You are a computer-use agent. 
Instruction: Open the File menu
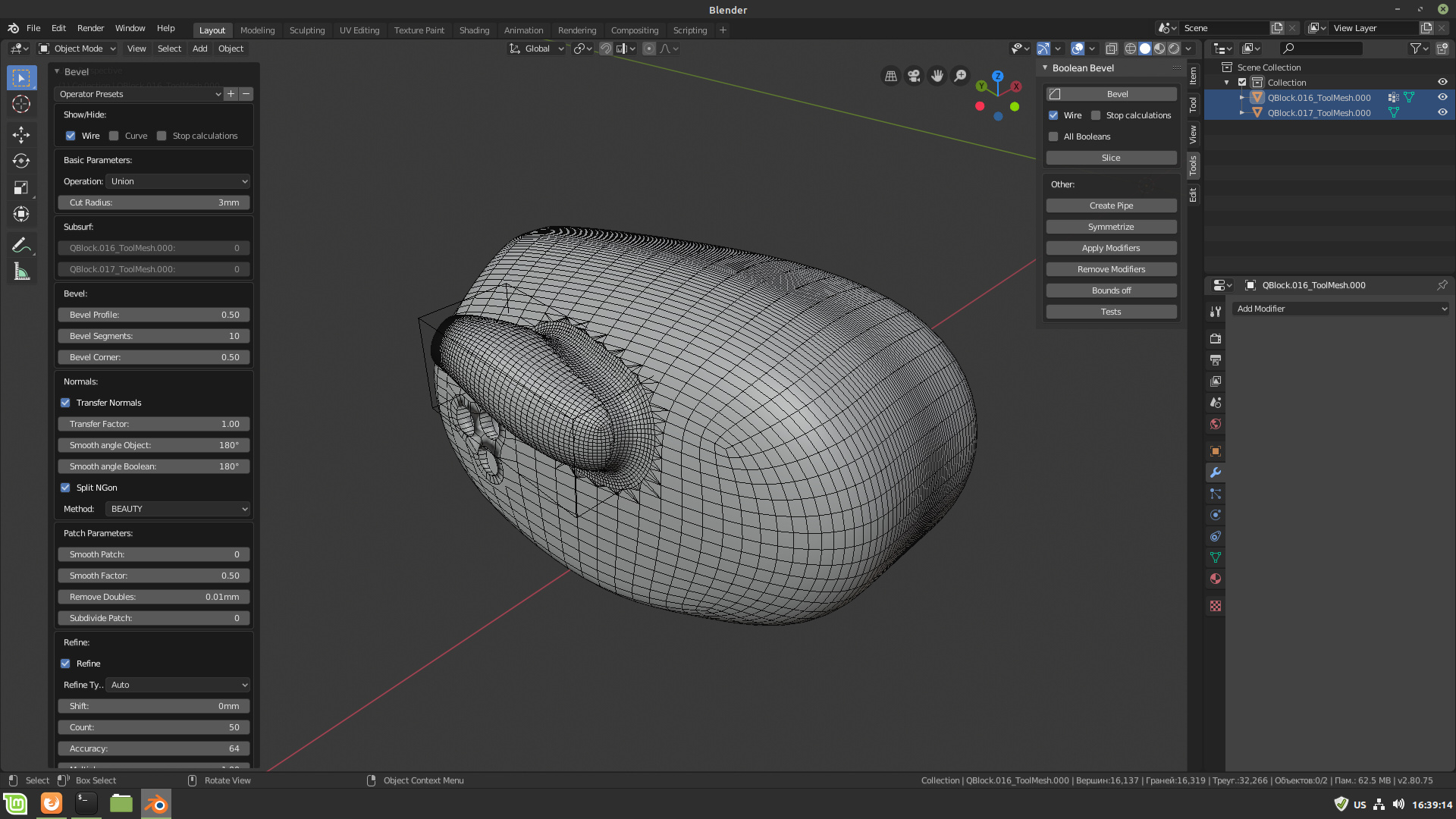33,28
